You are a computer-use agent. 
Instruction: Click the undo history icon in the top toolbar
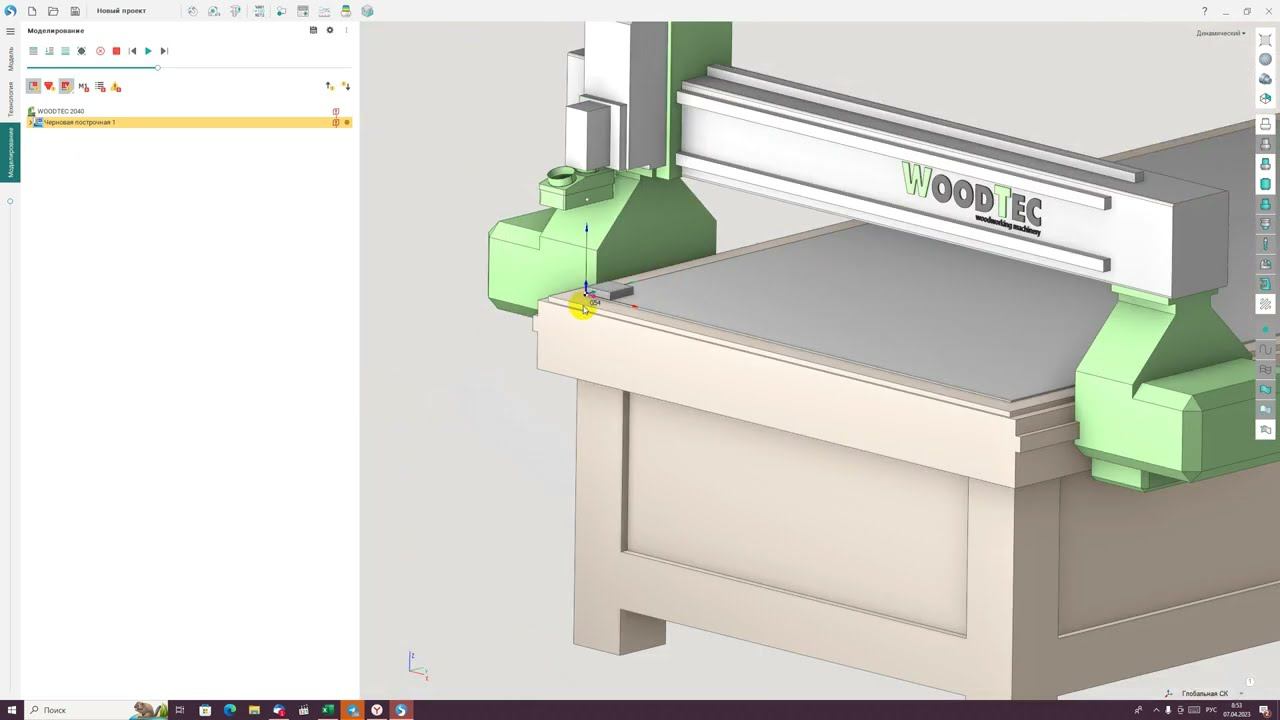tap(192, 11)
